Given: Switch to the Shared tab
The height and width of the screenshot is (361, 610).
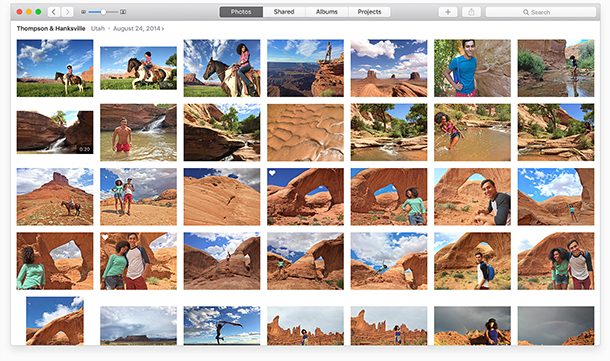Looking at the screenshot, I should click(284, 12).
